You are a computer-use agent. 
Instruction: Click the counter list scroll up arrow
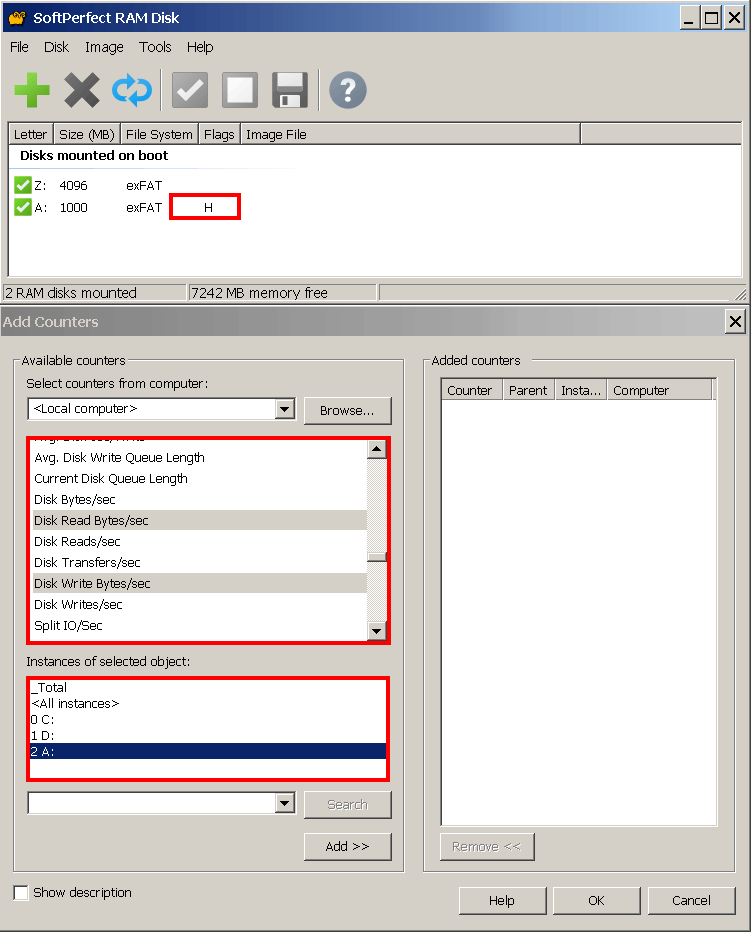[x=376, y=449]
